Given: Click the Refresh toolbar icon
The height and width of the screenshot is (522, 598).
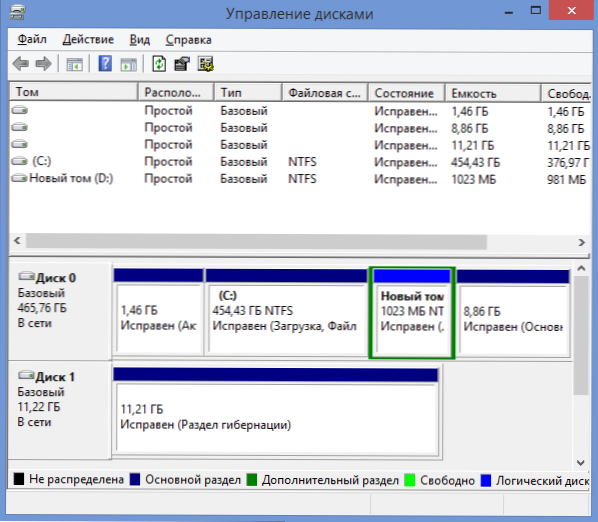Looking at the screenshot, I should click(159, 63).
